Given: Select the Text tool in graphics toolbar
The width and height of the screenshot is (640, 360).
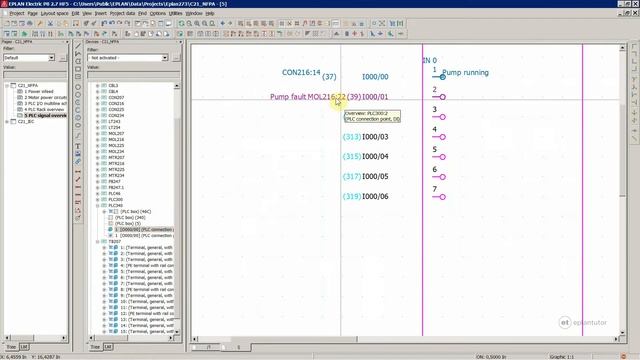Looking at the screenshot, I should (78, 146).
